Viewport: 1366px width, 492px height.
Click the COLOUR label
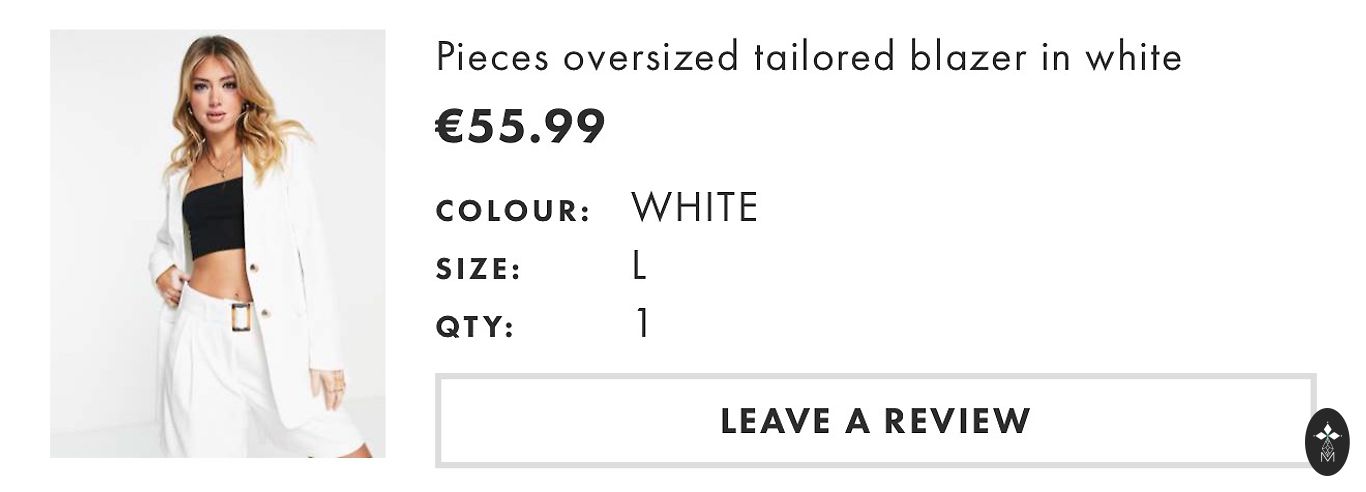click(513, 212)
